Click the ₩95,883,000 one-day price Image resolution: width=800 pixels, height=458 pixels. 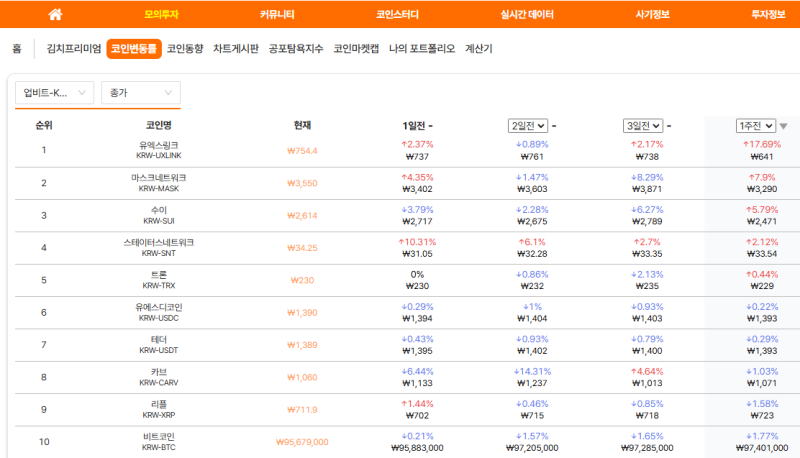click(417, 448)
